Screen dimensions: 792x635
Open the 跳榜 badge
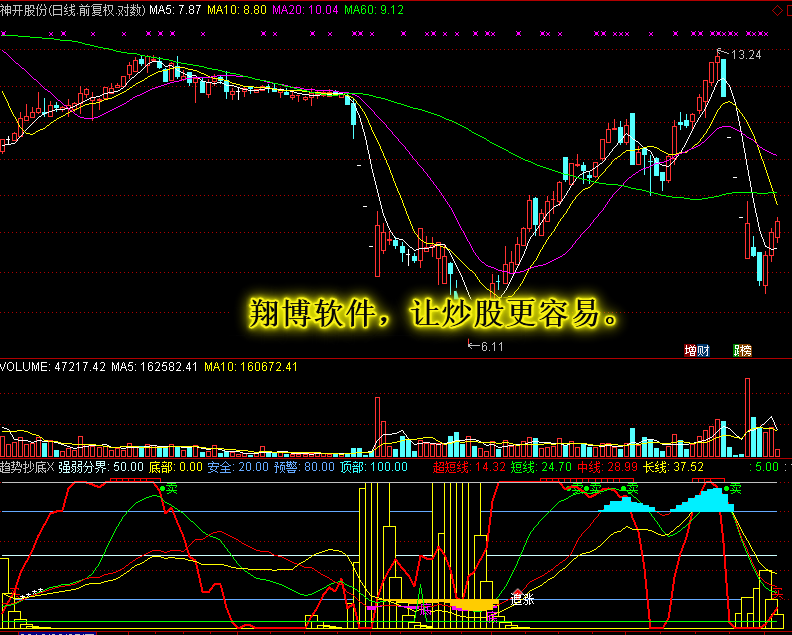(742, 350)
